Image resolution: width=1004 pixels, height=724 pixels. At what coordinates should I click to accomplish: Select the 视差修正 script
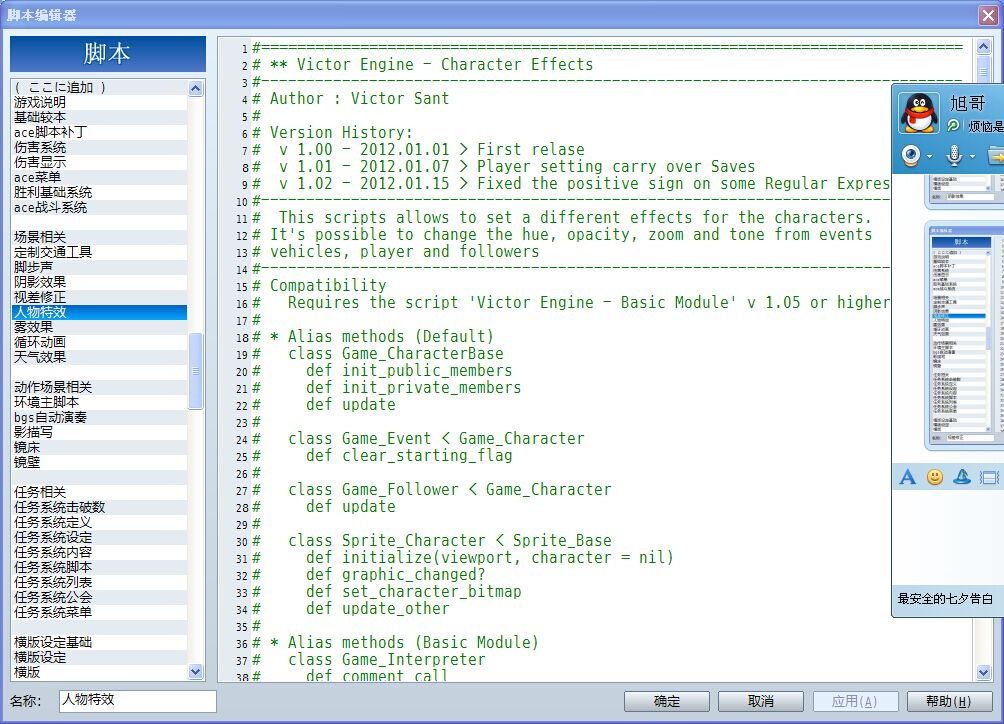(x=100, y=297)
